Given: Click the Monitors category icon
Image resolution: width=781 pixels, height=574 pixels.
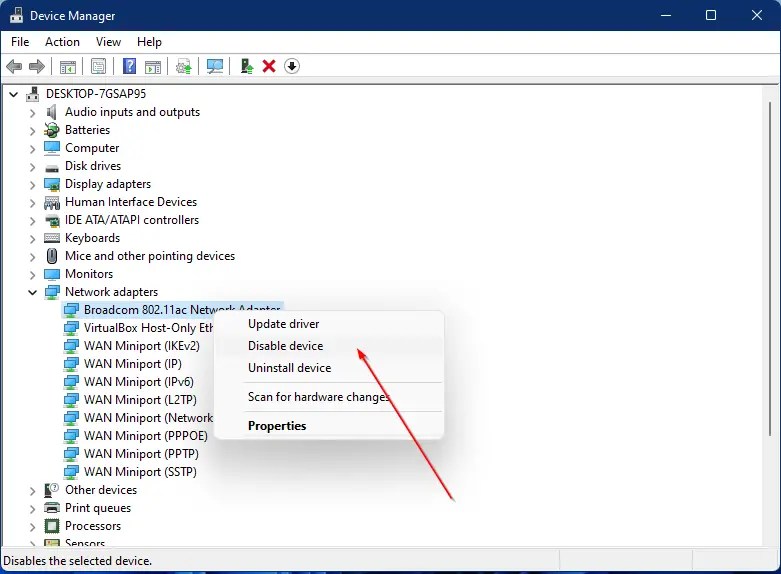Looking at the screenshot, I should pyautogui.click(x=52, y=275).
